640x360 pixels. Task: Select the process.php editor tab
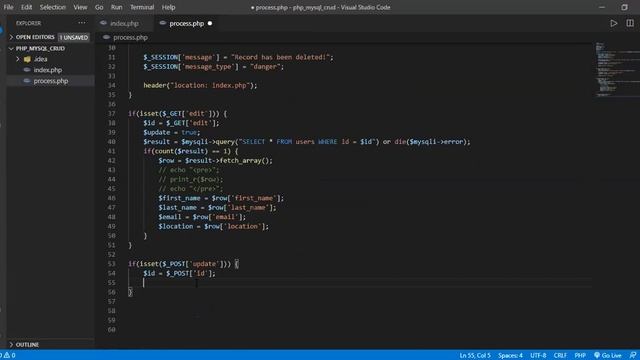(x=187, y=23)
